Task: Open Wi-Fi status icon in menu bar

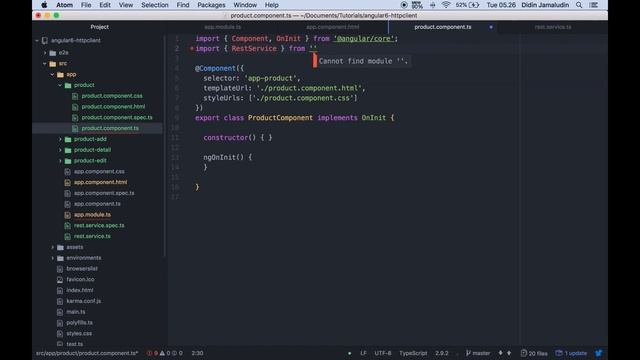Action: (446, 5)
